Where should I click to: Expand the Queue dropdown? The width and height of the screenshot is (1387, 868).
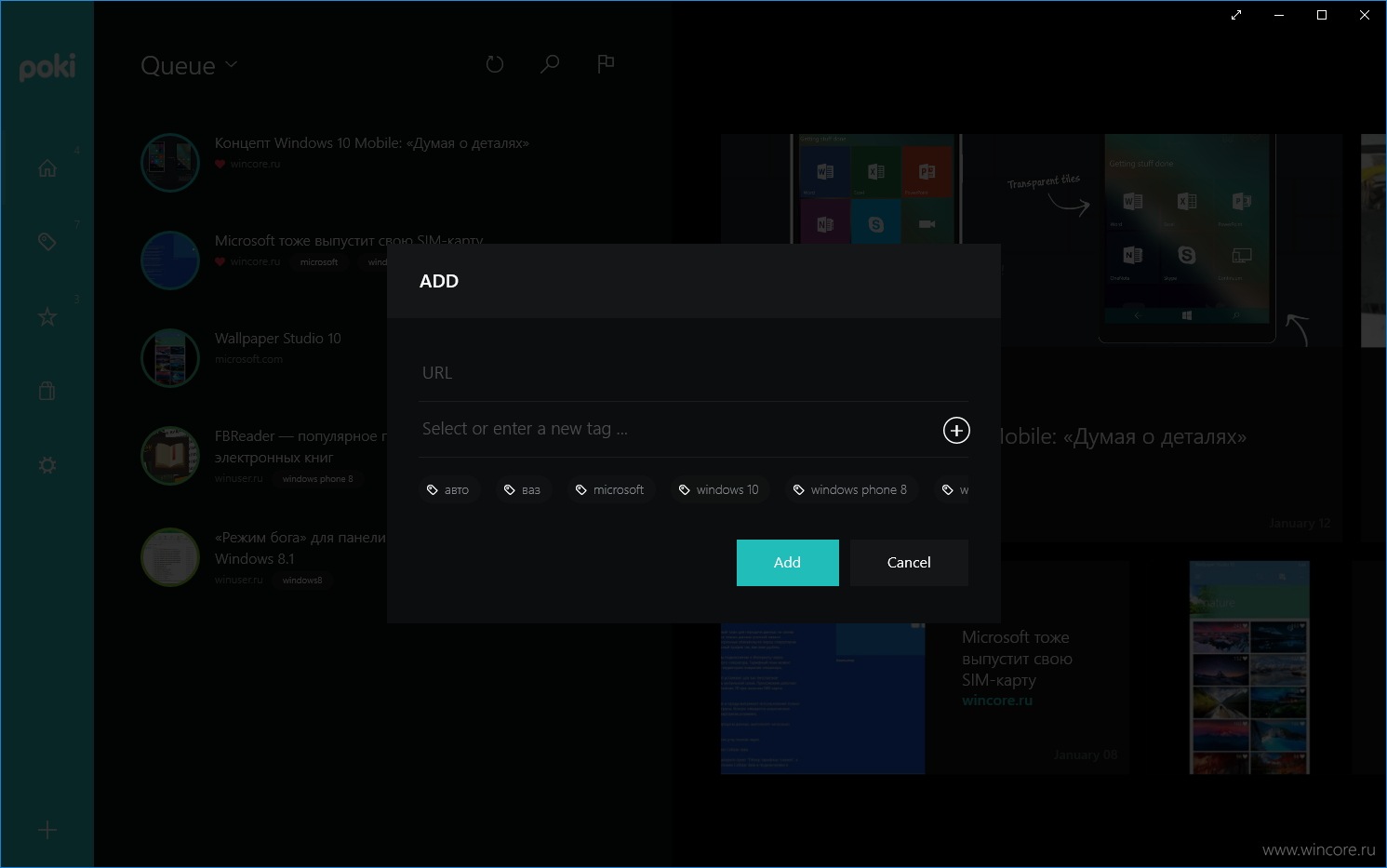coord(189,65)
